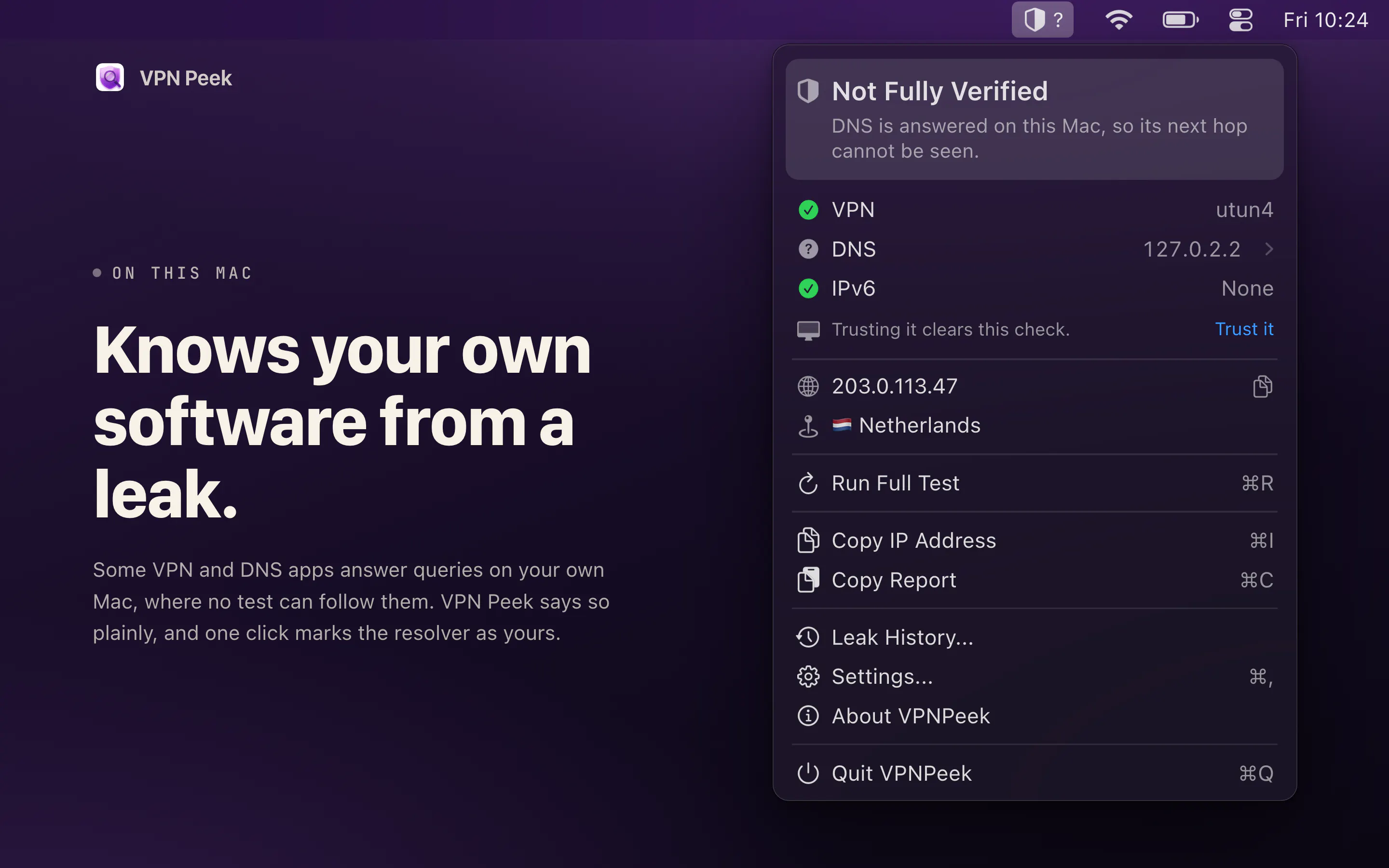The width and height of the screenshot is (1389, 868).
Task: Click the Trusting it clears this check text
Action: tap(951, 329)
